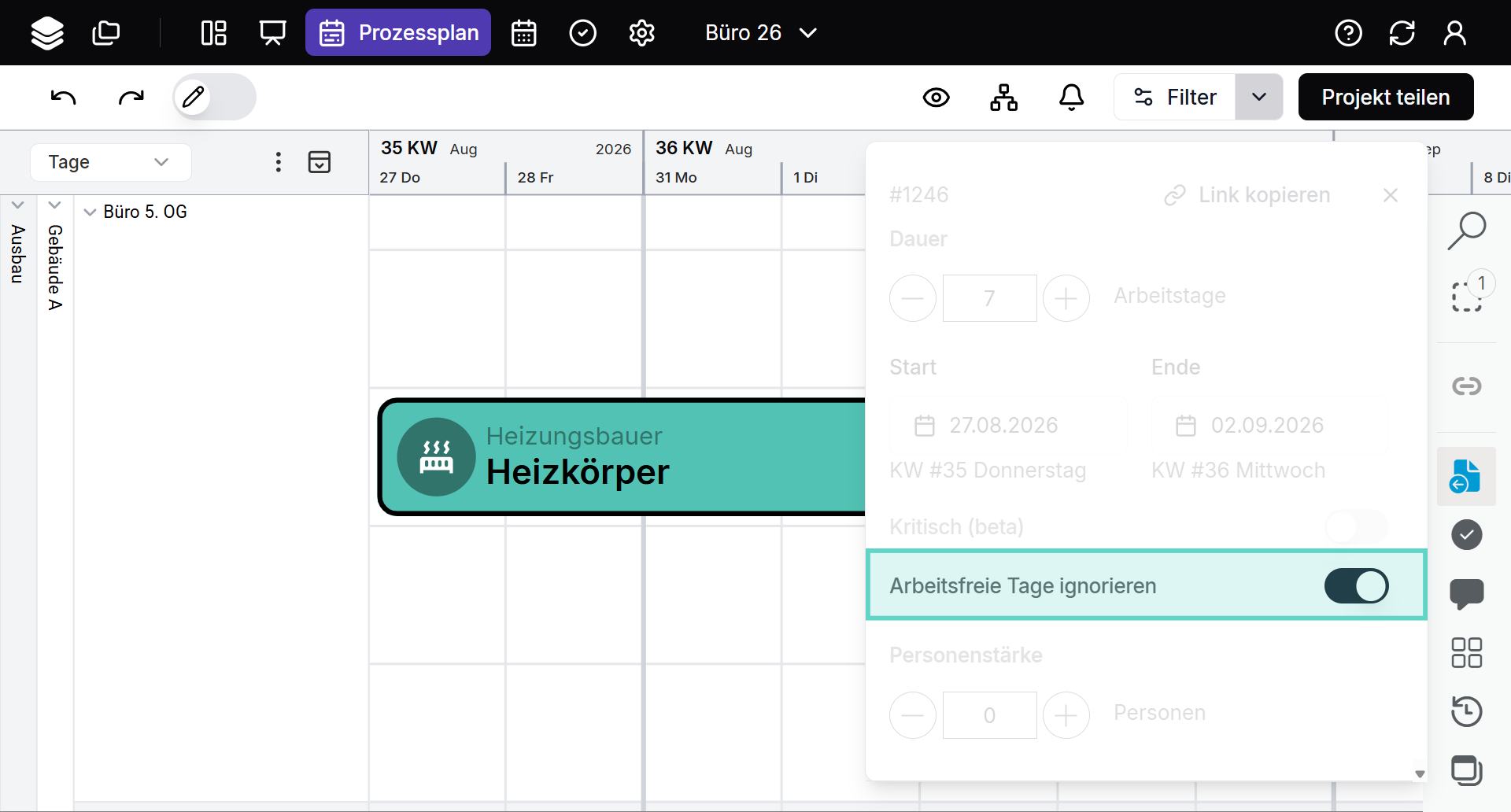Click the Projekt teilen button

(1386, 97)
